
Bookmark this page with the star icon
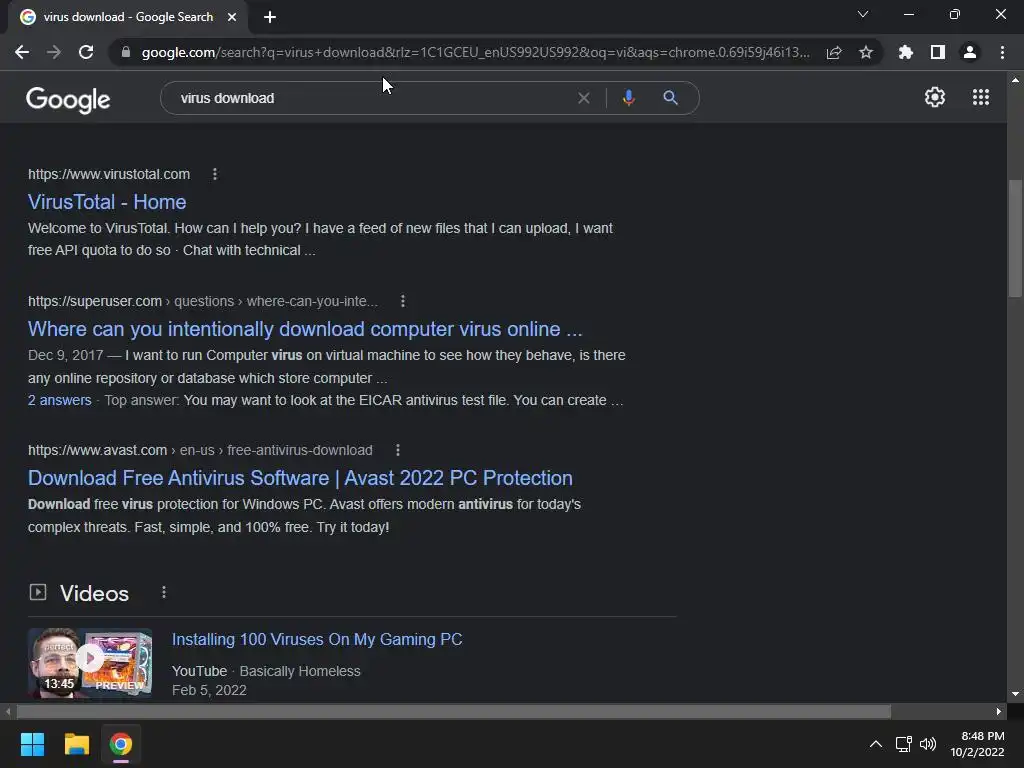point(866,52)
